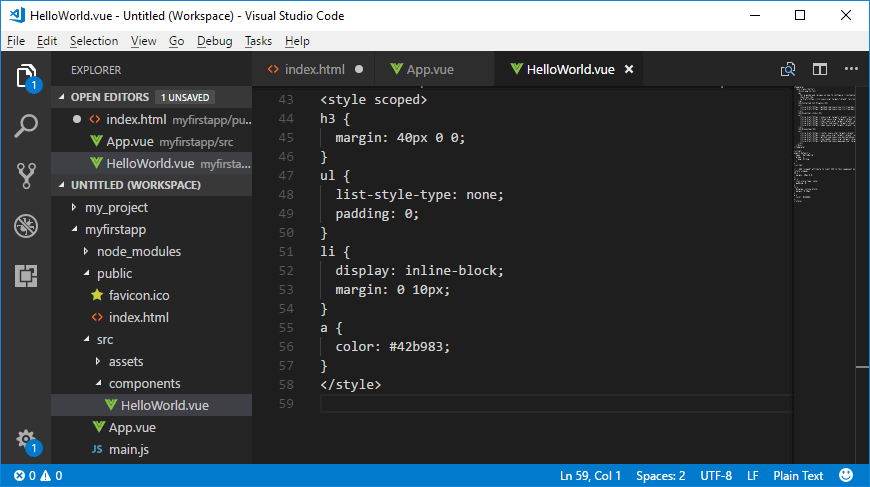Click the EXPLORER panel title
Image resolution: width=870 pixels, height=487 pixels.
click(x=96, y=70)
